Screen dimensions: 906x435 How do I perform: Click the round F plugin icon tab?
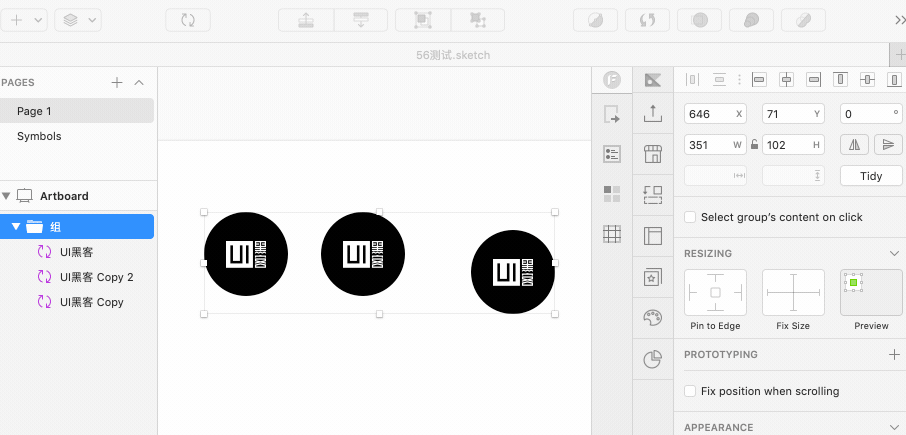(x=611, y=80)
